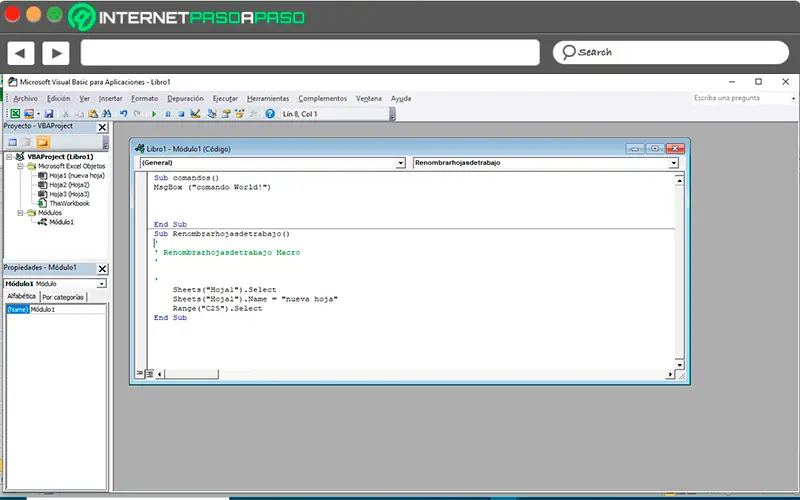Open the Depuración menu
Image resolution: width=800 pixels, height=500 pixels.
pyautogui.click(x=185, y=98)
